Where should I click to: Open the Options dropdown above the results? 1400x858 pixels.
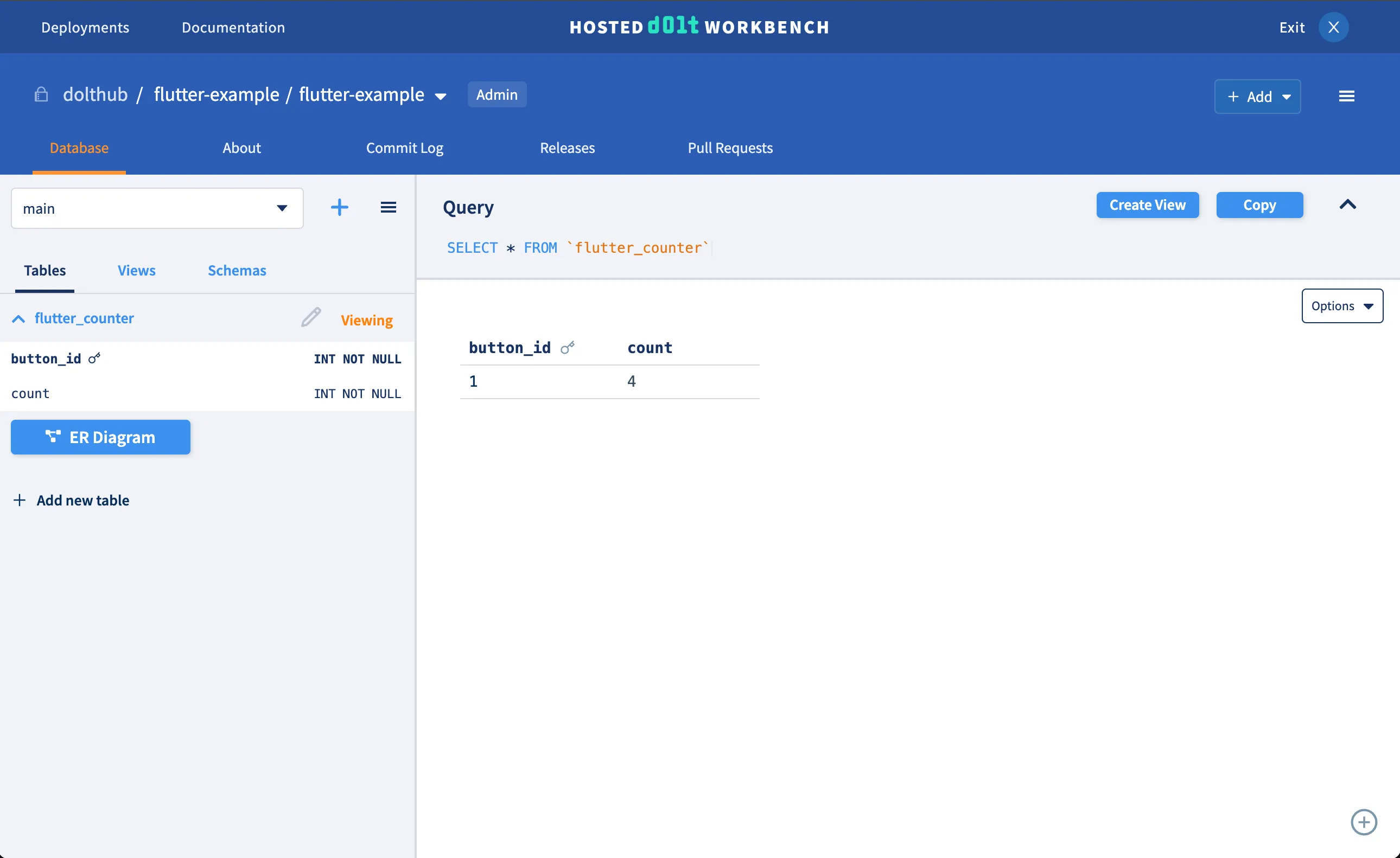[1341, 305]
